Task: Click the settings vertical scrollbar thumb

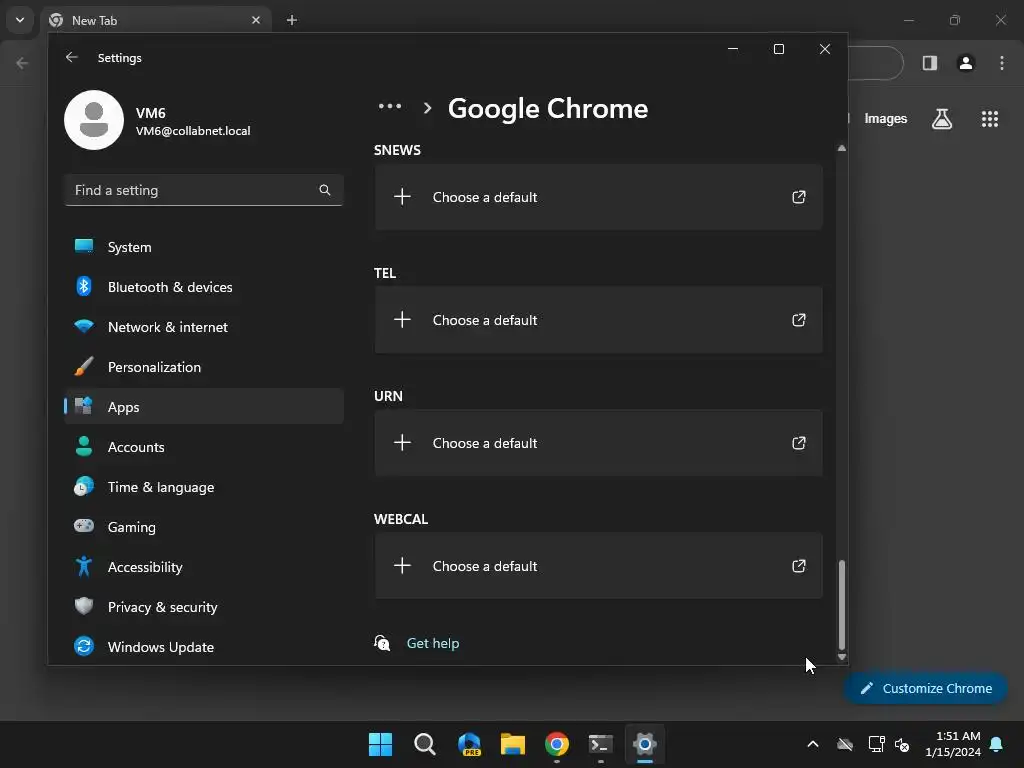Action: point(842,604)
